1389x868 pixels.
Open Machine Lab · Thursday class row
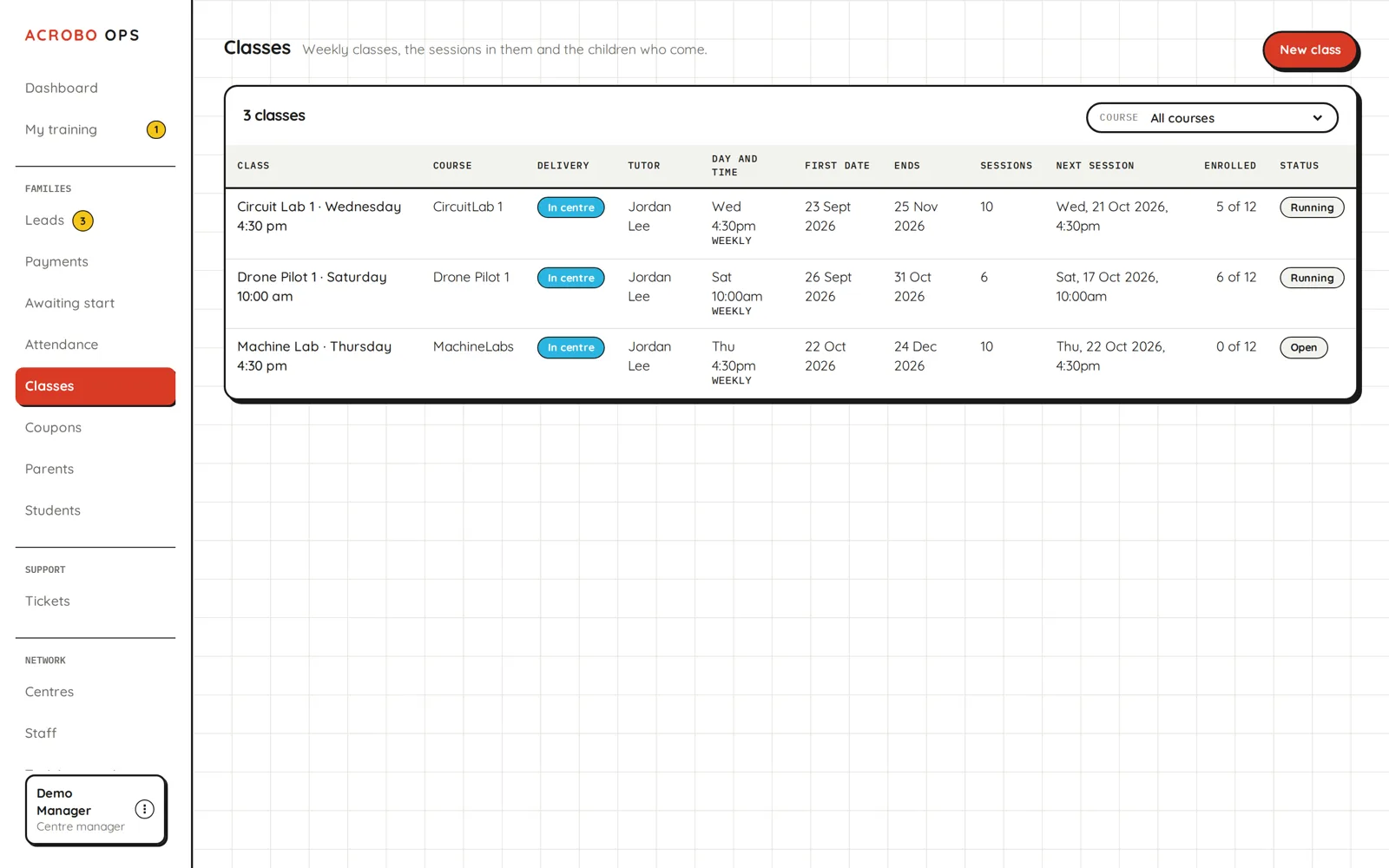pos(790,364)
